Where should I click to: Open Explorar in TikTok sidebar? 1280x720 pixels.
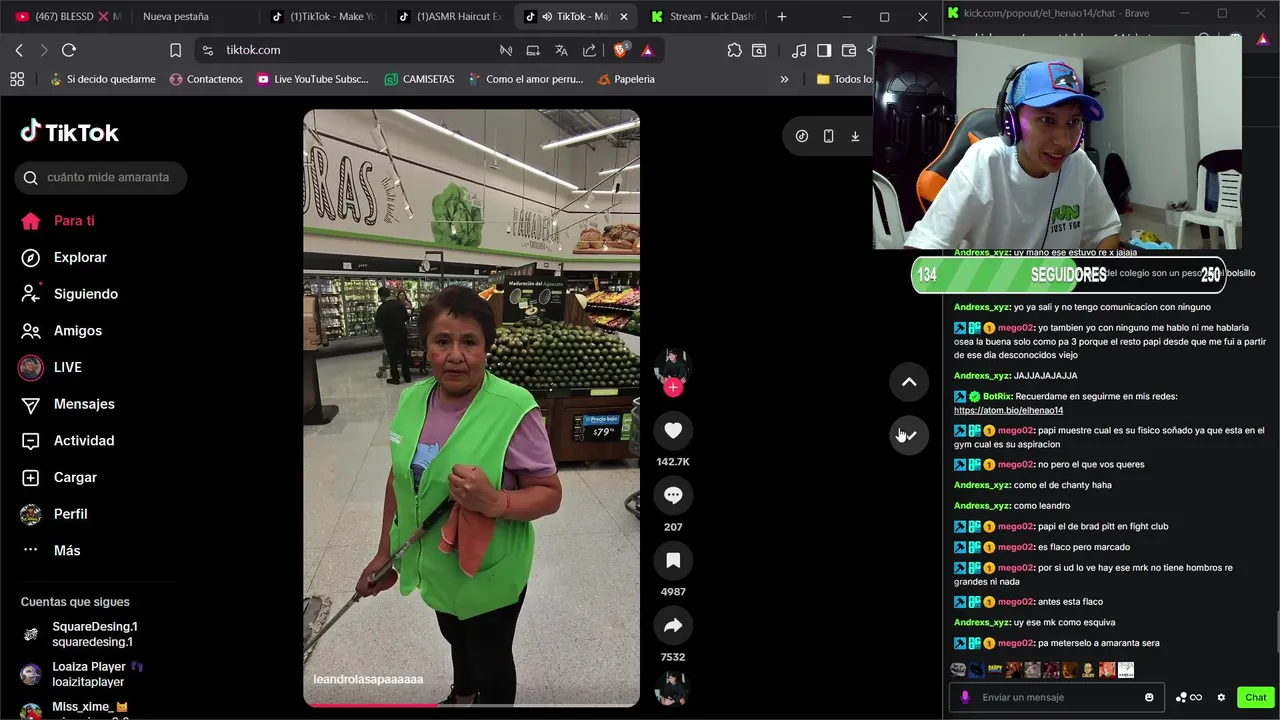pos(66,258)
